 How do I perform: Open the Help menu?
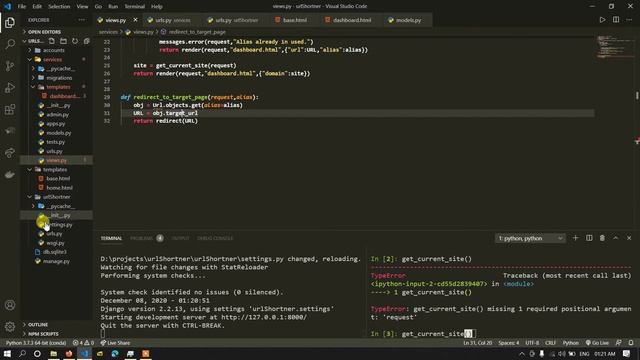157,7
